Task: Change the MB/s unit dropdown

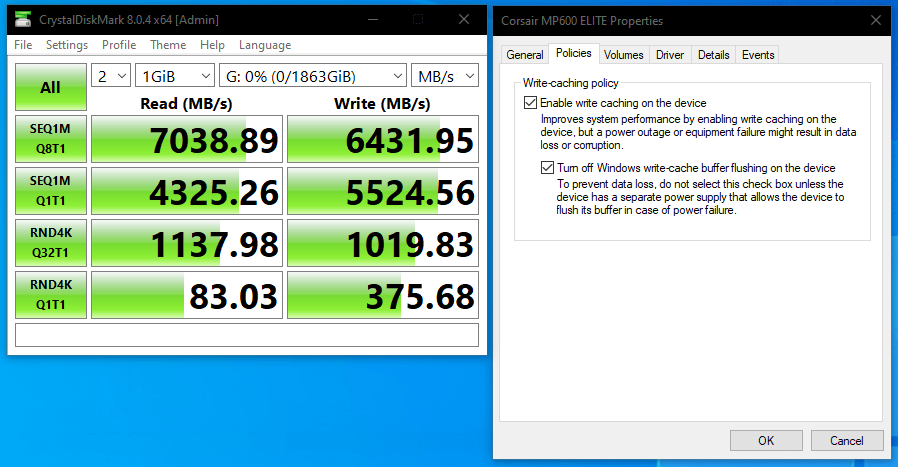Action: (x=445, y=76)
